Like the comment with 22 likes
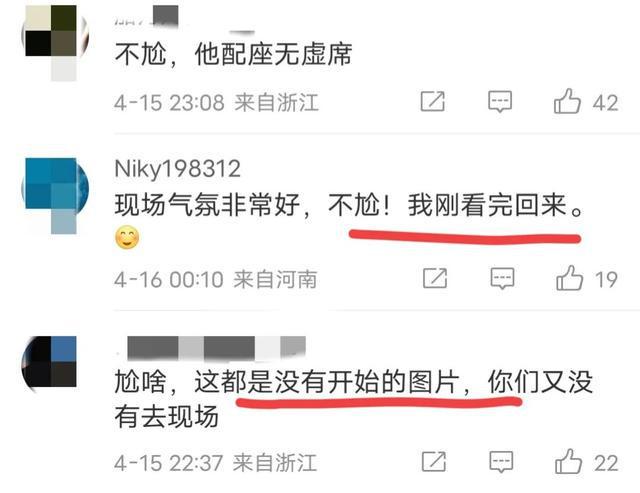640x493 pixels. pyautogui.click(x=568, y=462)
